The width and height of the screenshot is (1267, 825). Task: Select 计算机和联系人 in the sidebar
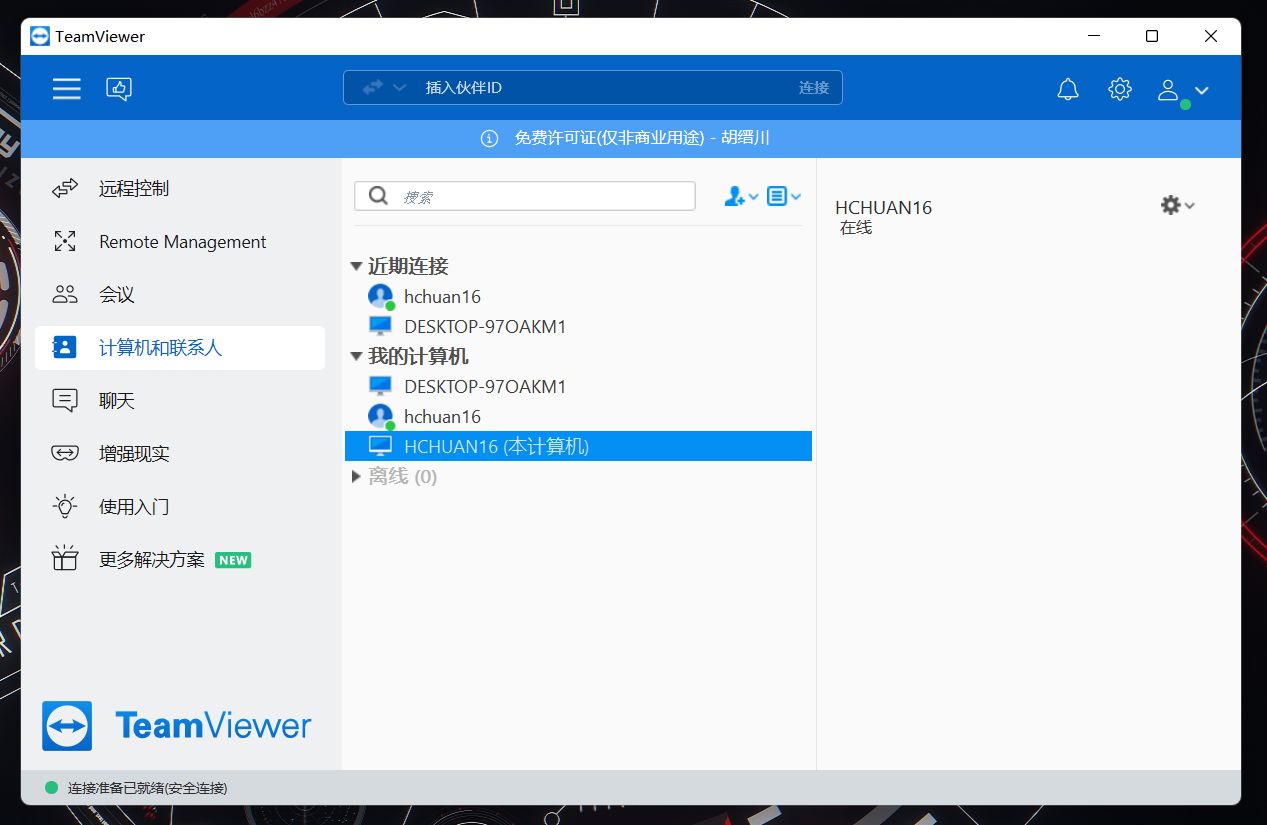tap(180, 348)
